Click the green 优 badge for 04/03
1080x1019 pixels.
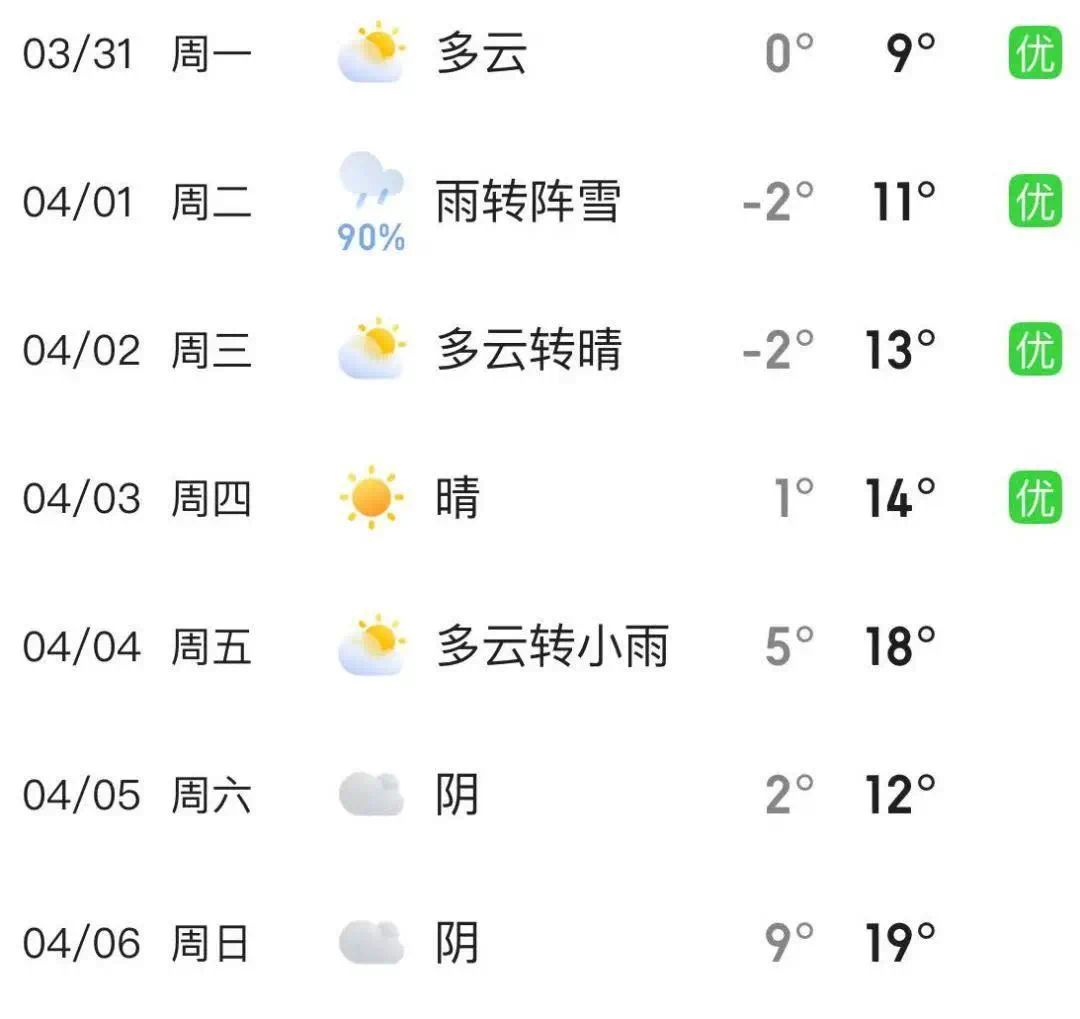1035,497
